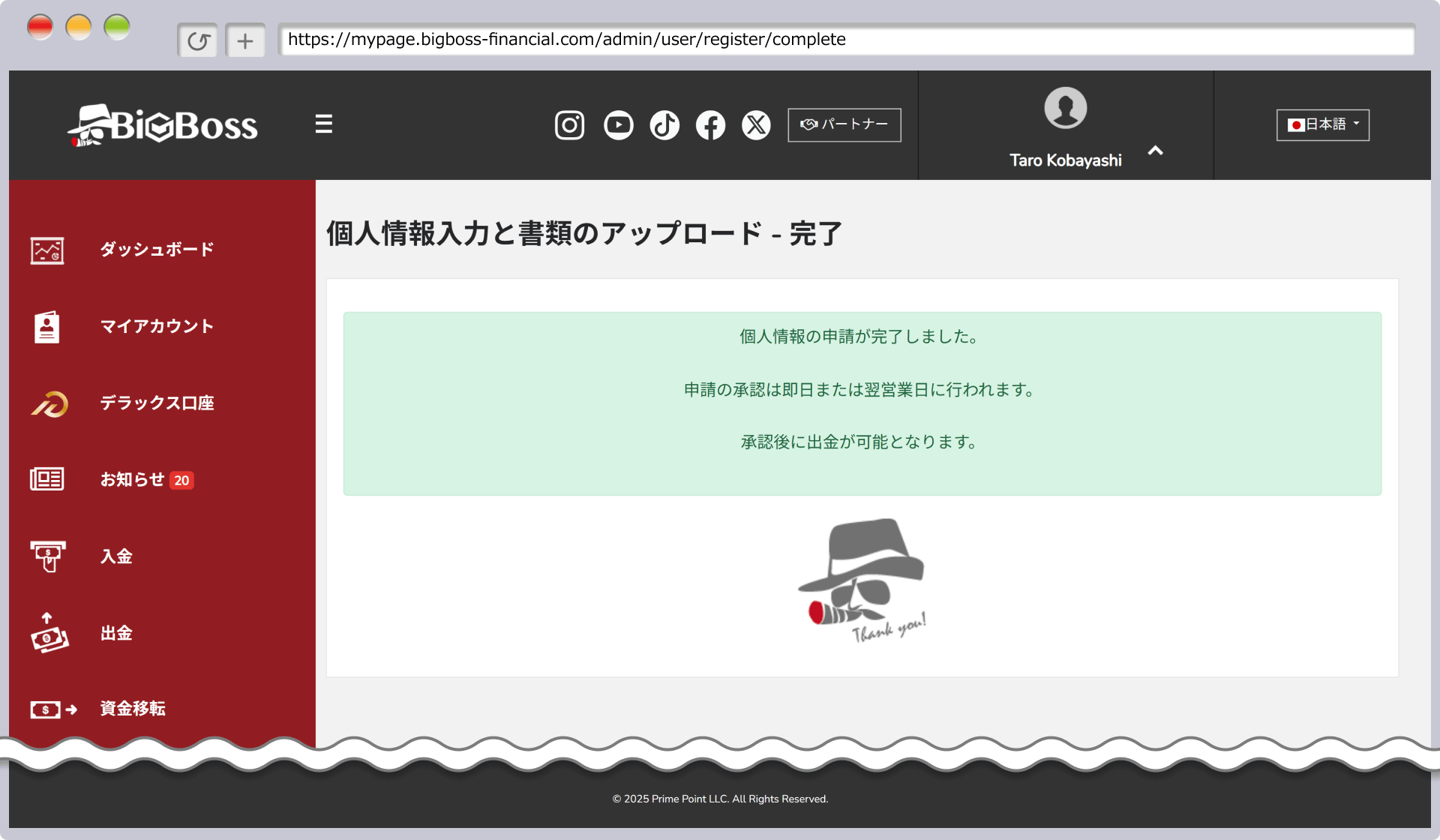The height and width of the screenshot is (840, 1440).
Task: Click the BigBoss logo
Action: [x=163, y=125]
